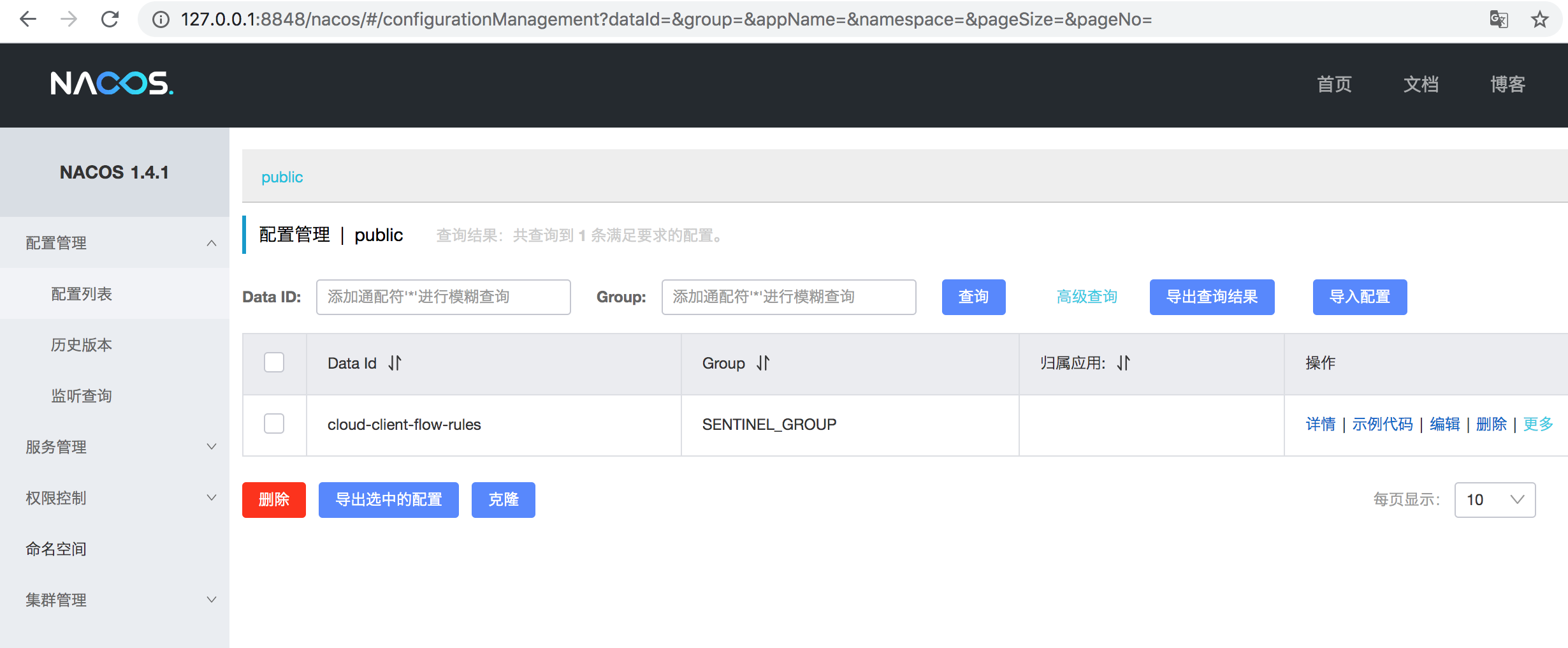Open the 每页显示 page size dropdown
Image resolution: width=1568 pixels, height=648 pixels.
(1495, 499)
